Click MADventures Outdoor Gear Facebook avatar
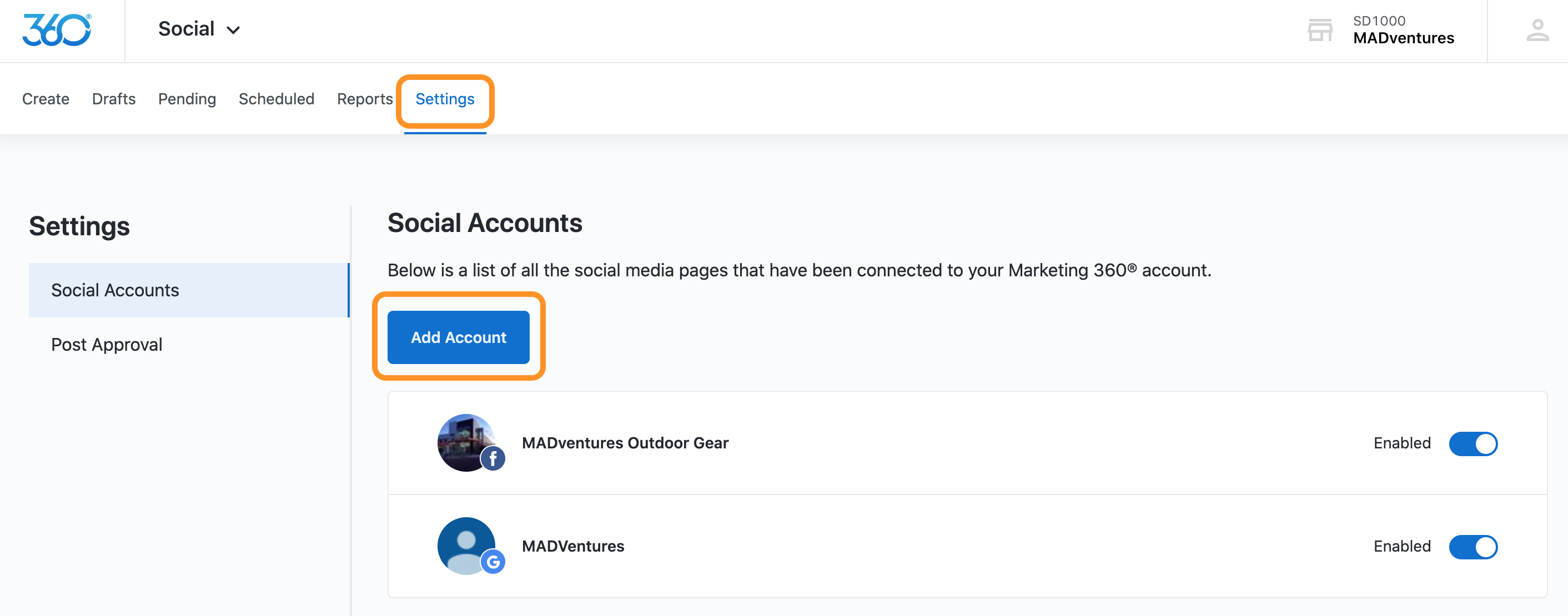 466,442
